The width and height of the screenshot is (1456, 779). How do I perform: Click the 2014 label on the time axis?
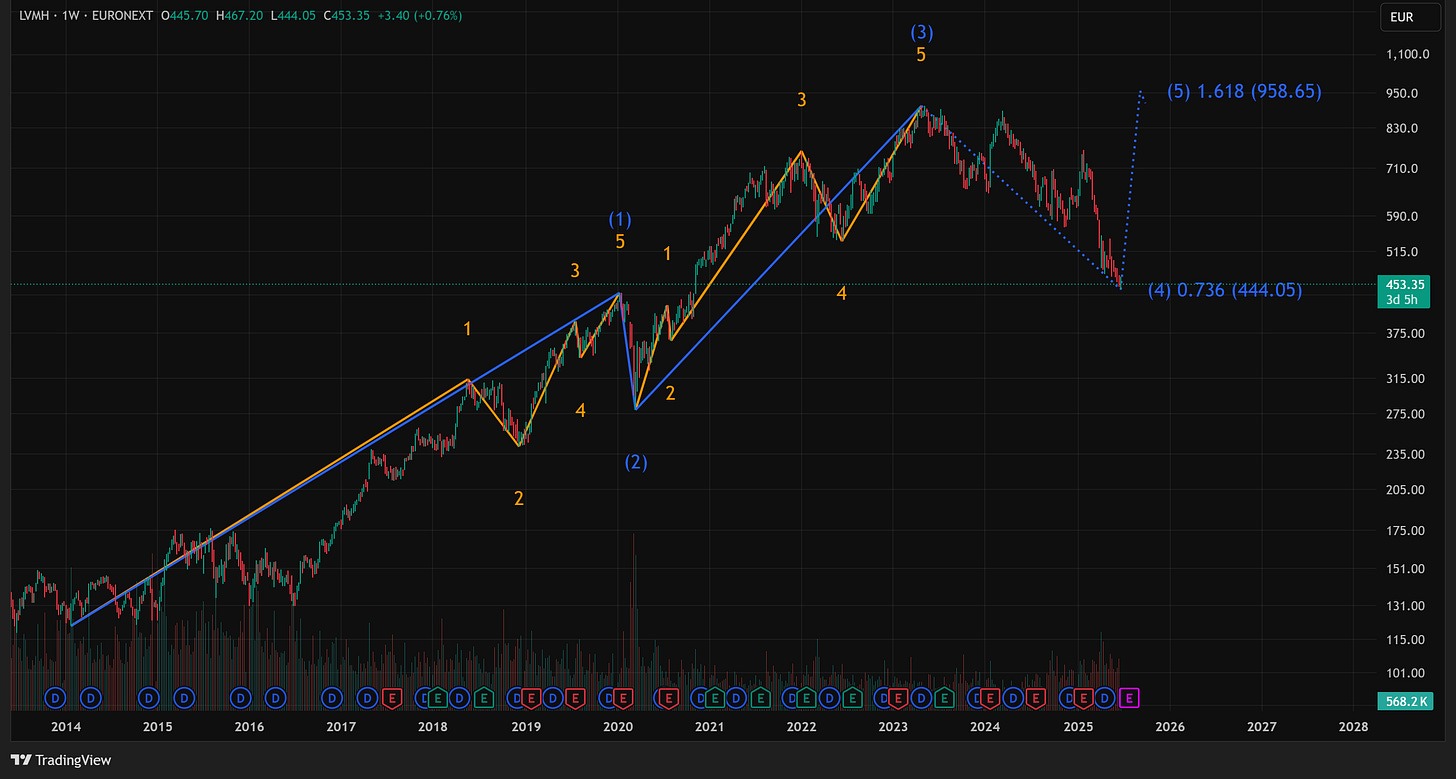coord(65,727)
